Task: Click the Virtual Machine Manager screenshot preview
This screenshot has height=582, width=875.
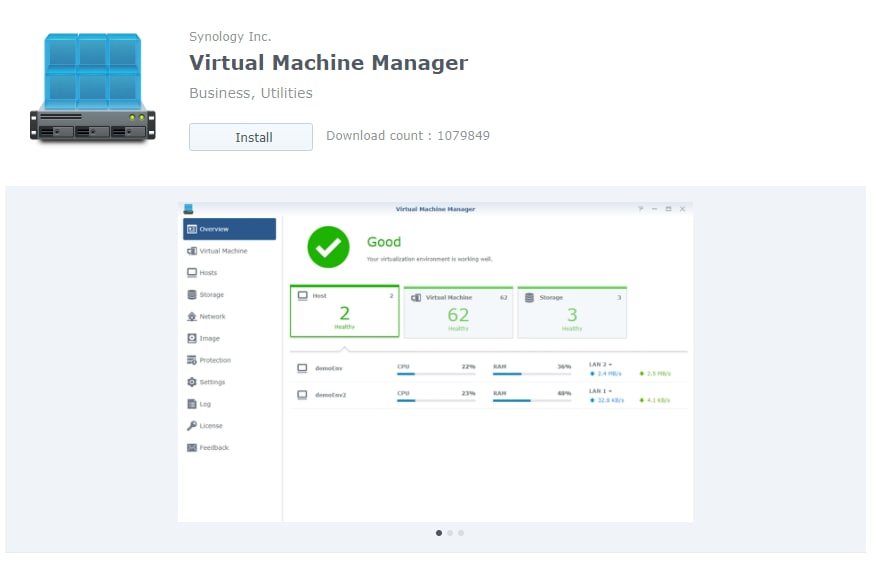Action: pos(435,362)
